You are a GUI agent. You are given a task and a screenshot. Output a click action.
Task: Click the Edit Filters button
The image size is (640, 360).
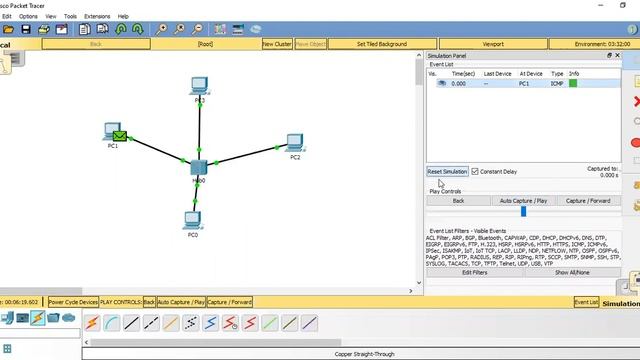click(475, 272)
